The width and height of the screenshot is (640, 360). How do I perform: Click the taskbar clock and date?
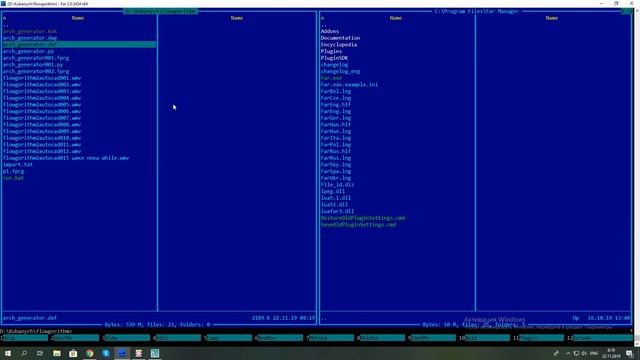pos(611,353)
